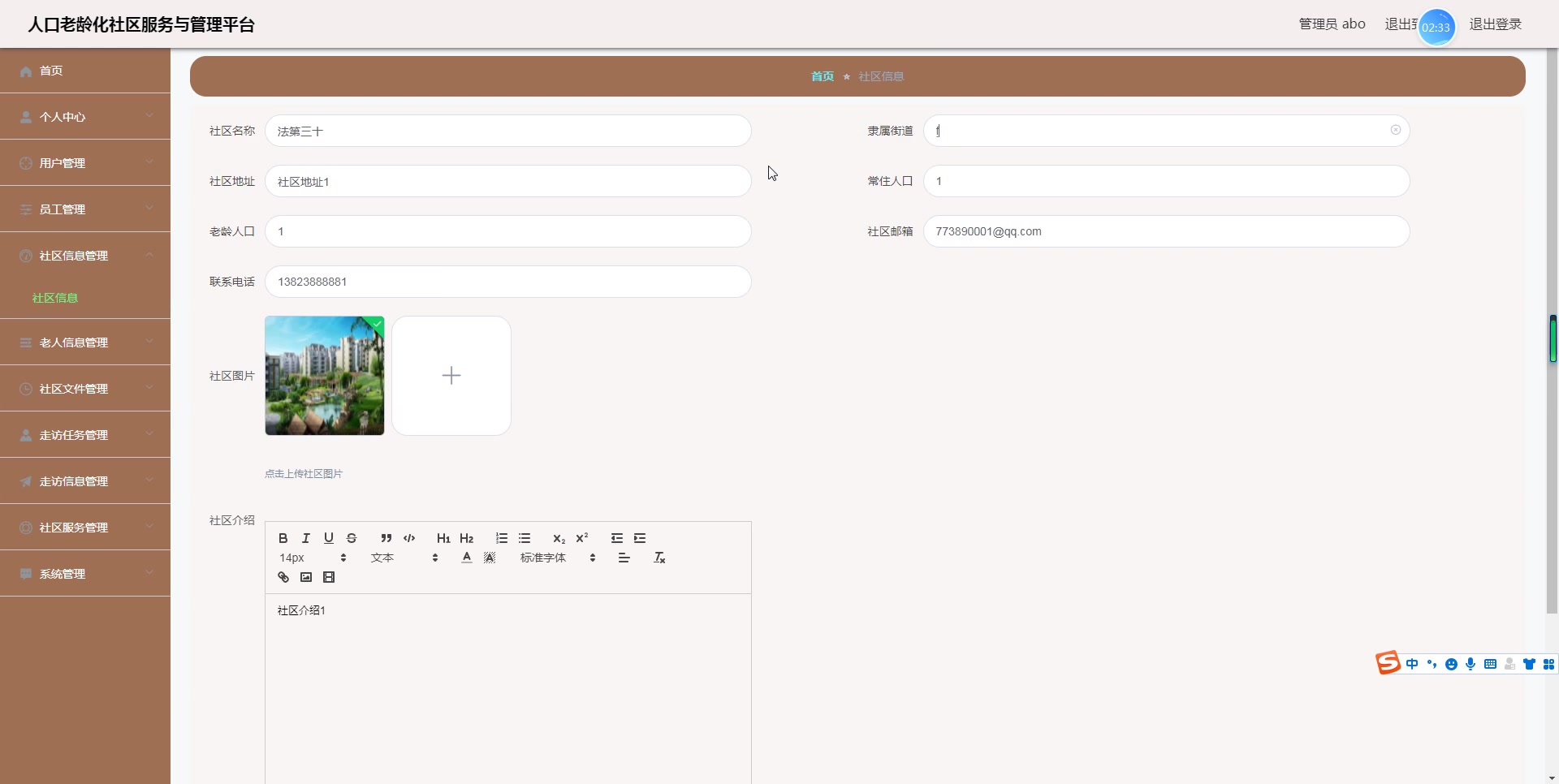Click the 点击上传社区图片 upload link

coord(303,473)
